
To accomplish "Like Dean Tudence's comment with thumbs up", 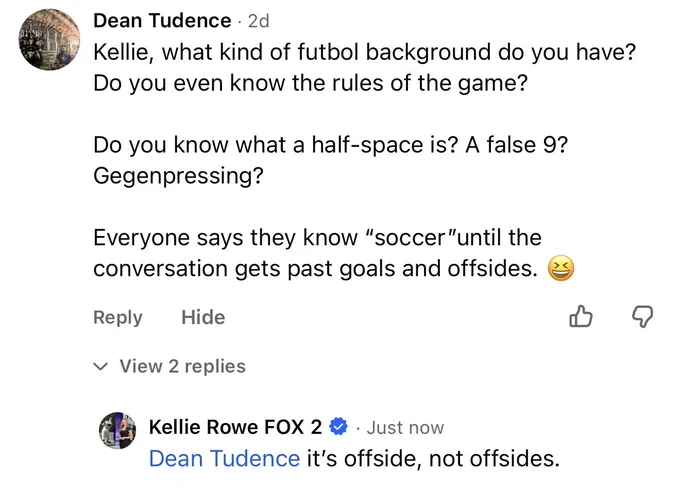I will pos(580,316).
